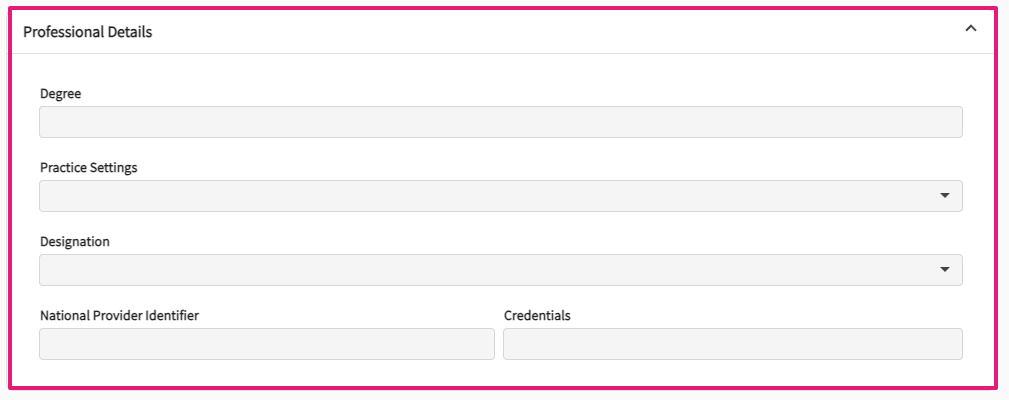Click the triangle icon in Practice Settings
This screenshot has height=400, width=1009.
pos(944,196)
